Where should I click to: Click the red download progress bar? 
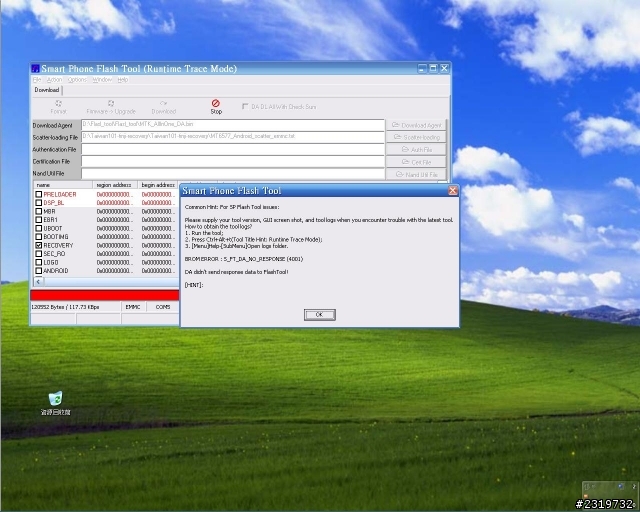coord(104,295)
